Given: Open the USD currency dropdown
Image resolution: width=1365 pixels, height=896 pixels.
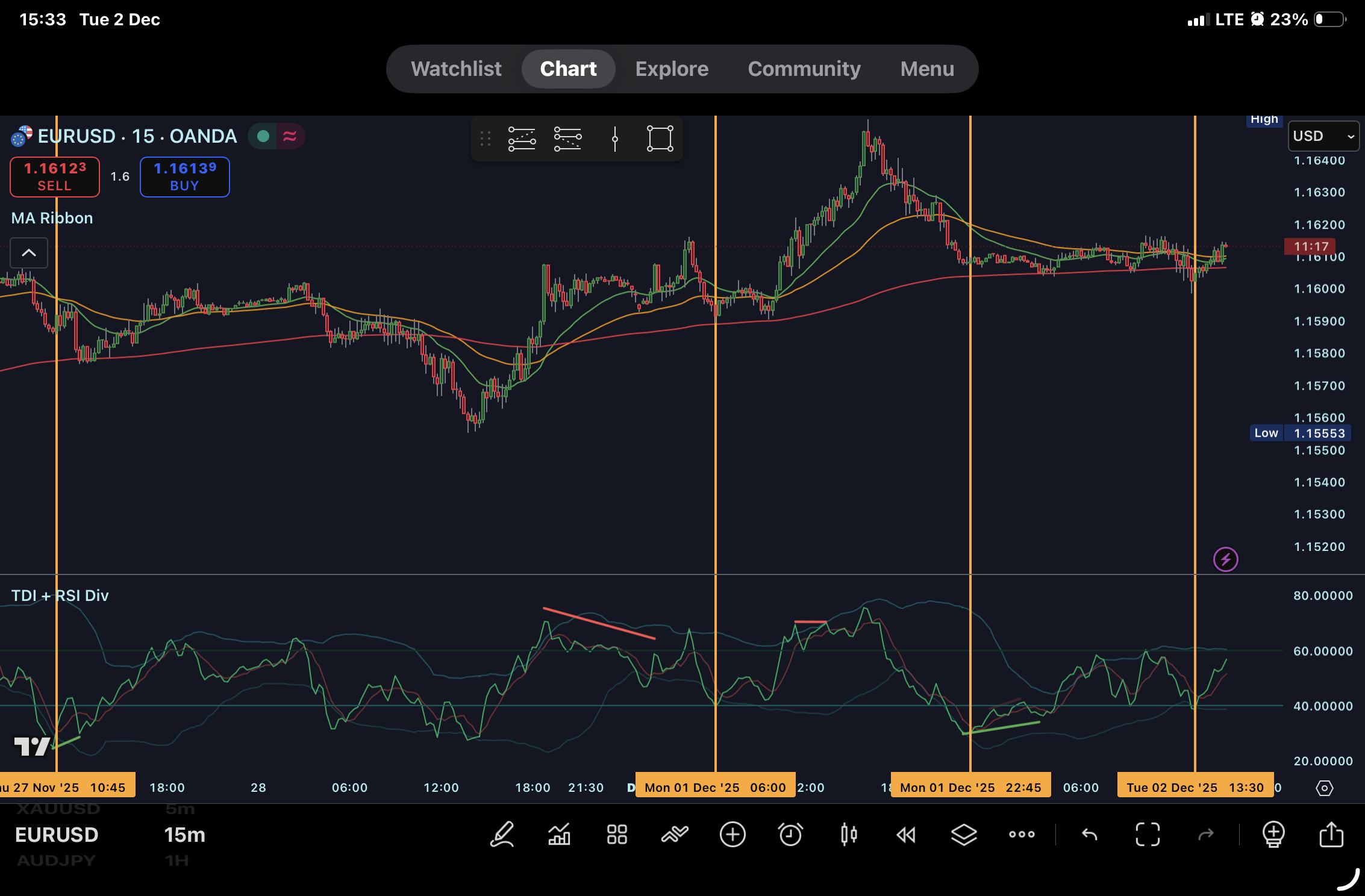Looking at the screenshot, I should (1323, 136).
